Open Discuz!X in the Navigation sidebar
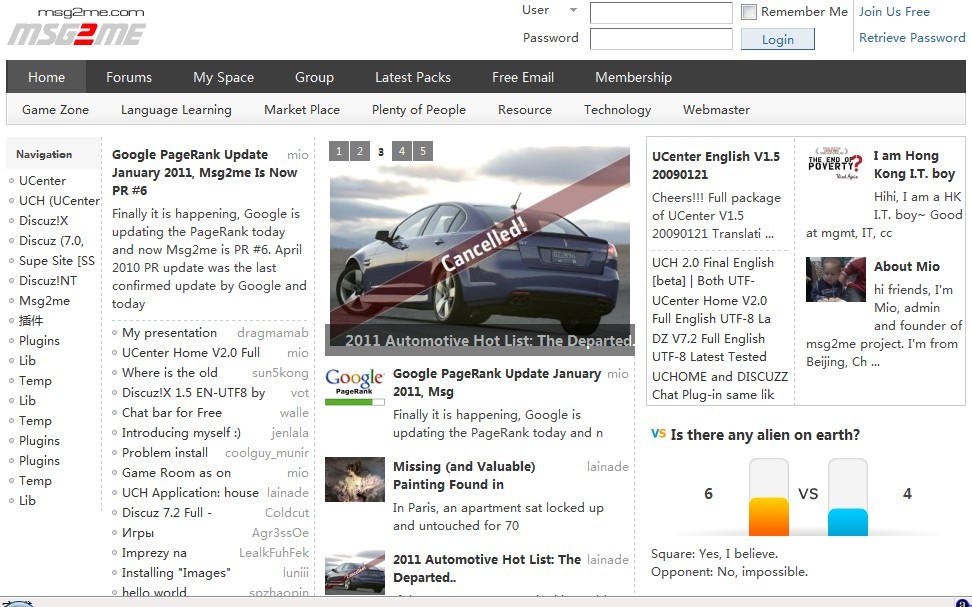Screen dimensions: 972x607 [x=43, y=221]
